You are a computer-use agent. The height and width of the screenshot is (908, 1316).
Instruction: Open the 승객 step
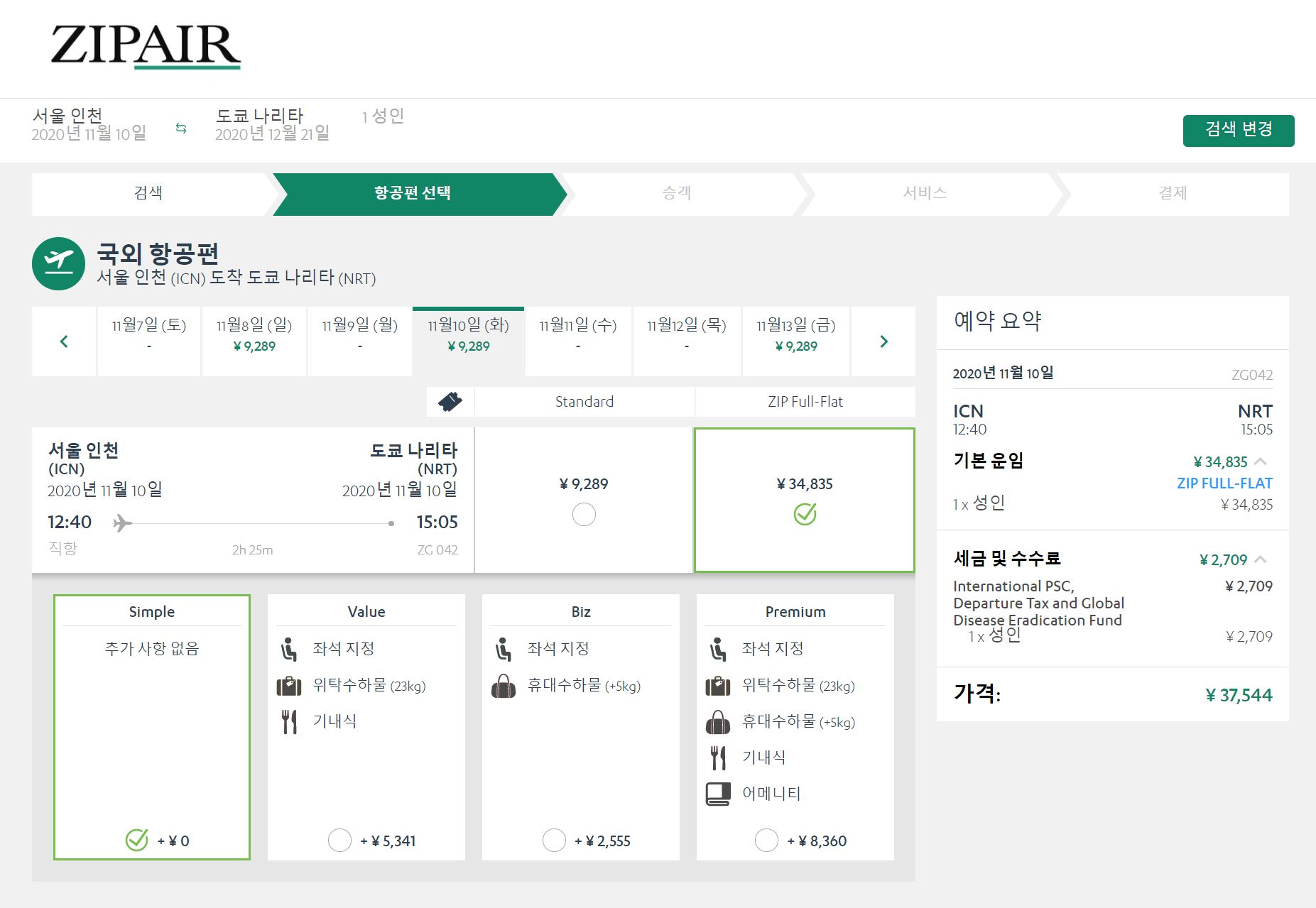click(x=677, y=193)
